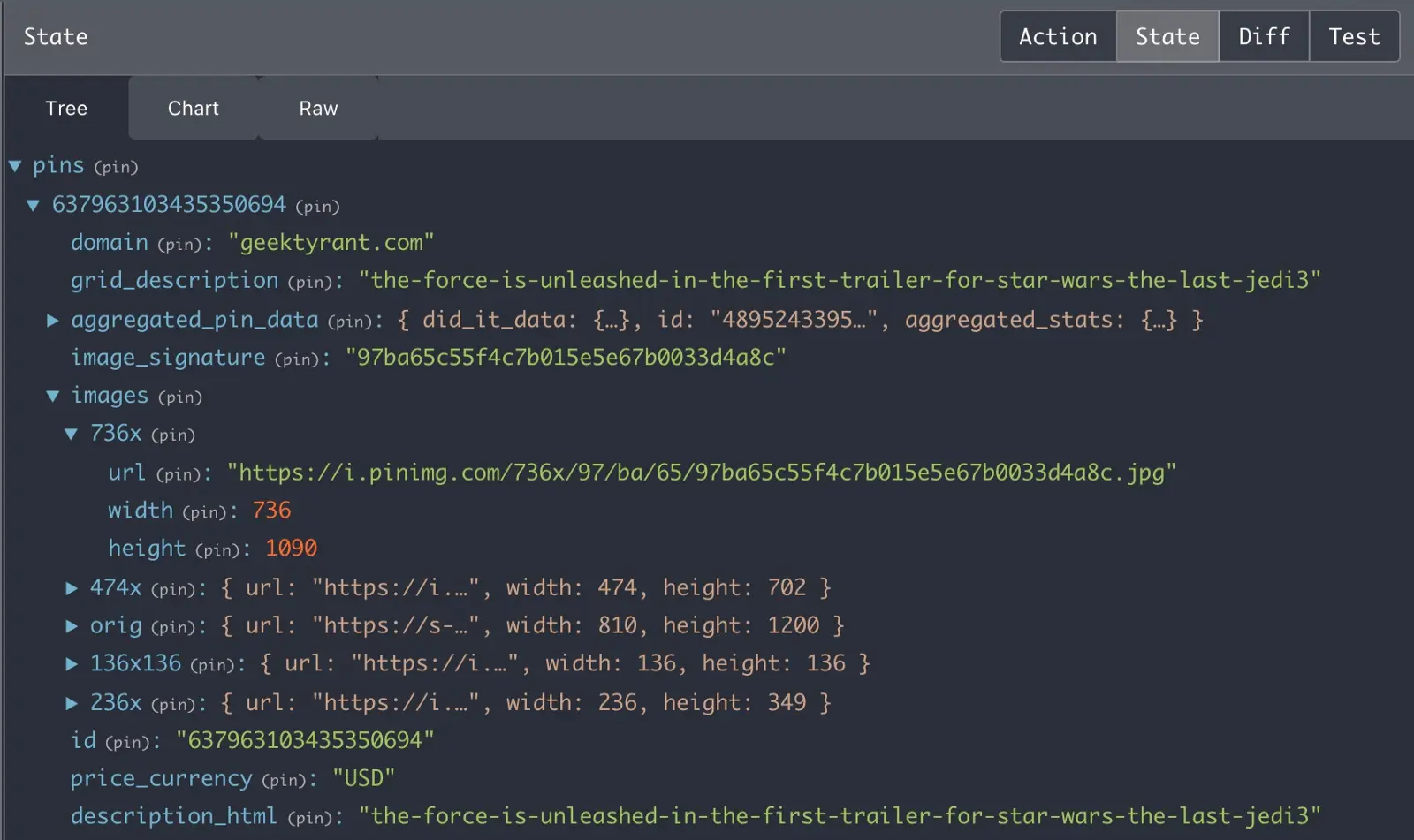Expand the 236x image entry

click(72, 703)
